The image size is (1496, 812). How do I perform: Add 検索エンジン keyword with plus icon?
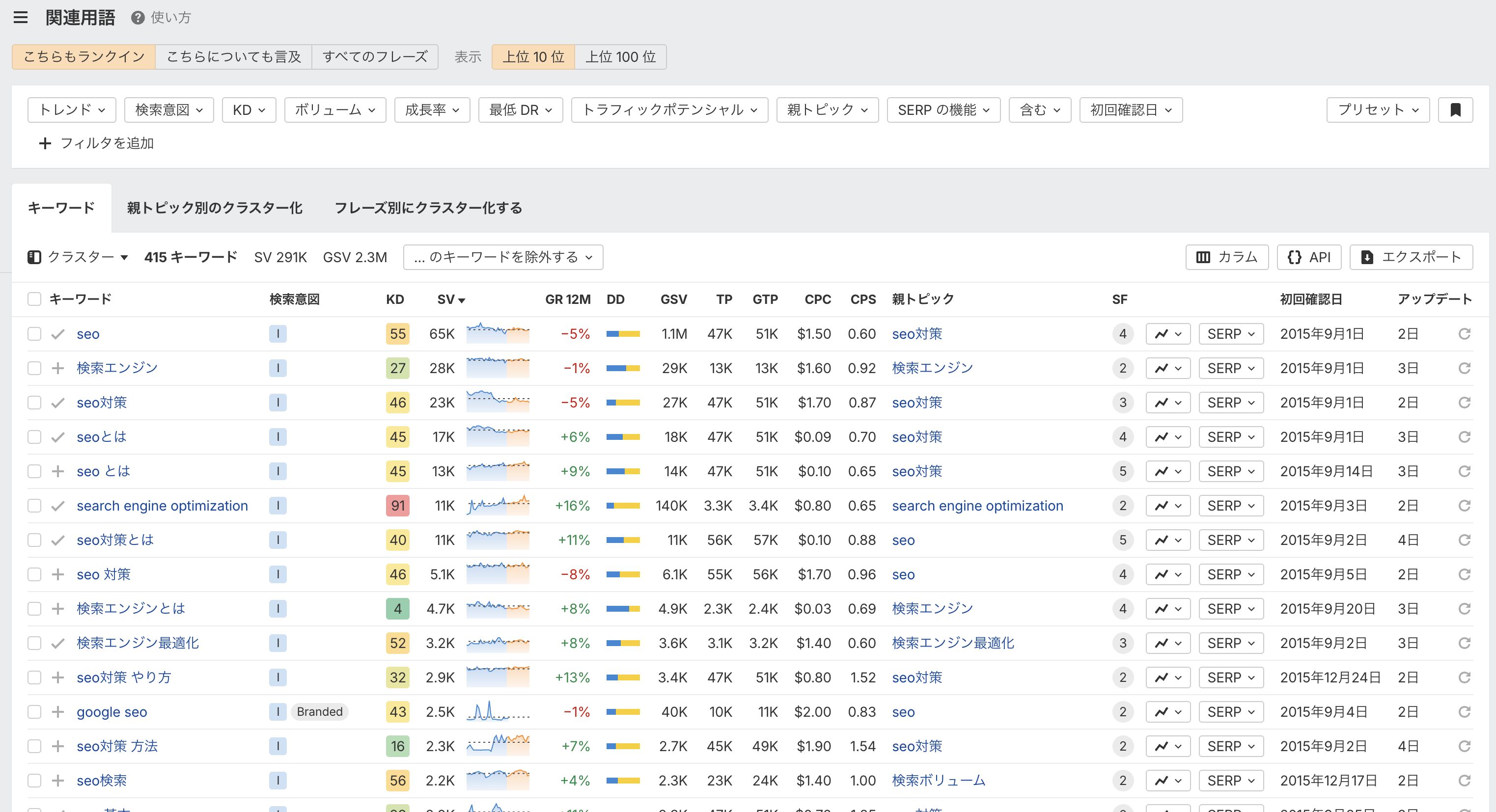57,368
